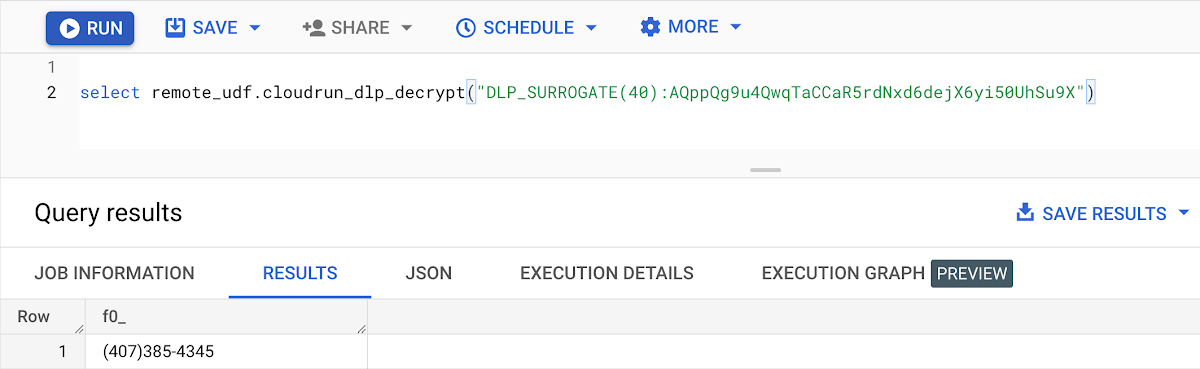Screen dimensions: 1200x369
Task: Open the SCHEDULE dropdown arrow
Action: (x=591, y=28)
